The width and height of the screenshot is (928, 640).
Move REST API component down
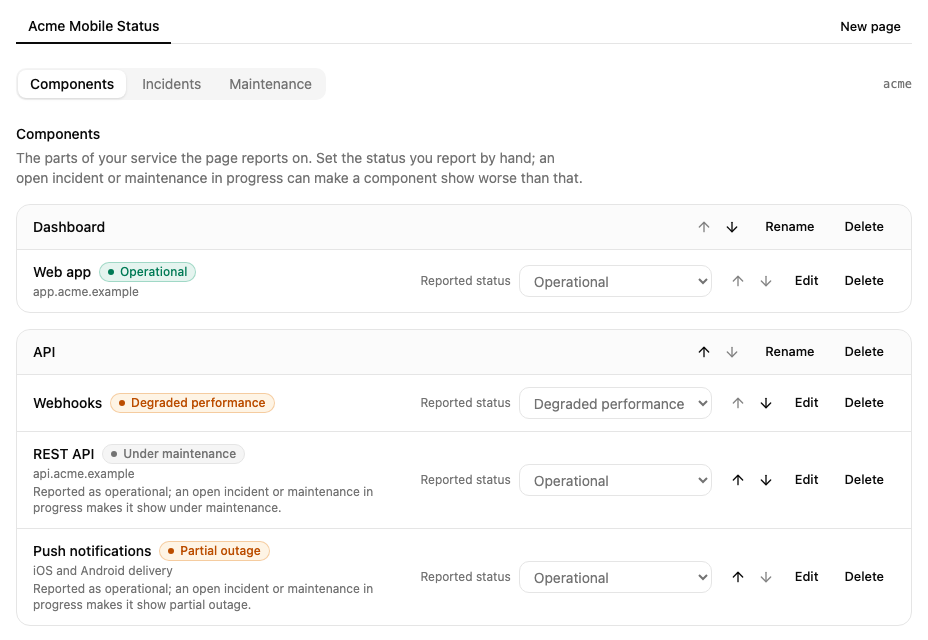click(x=766, y=480)
